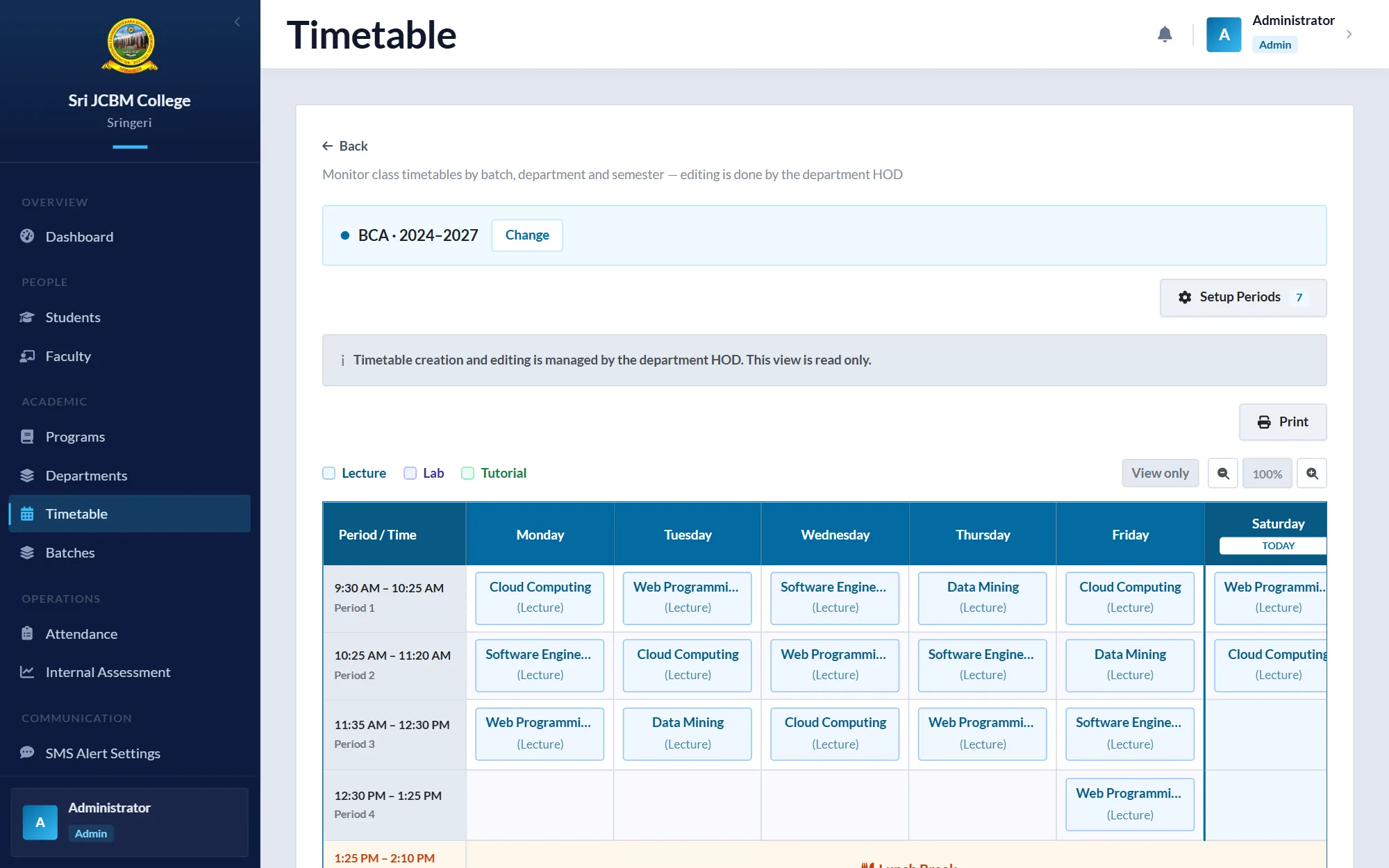The width and height of the screenshot is (1389, 868).
Task: Open Dashboard from the sidebar
Action: 129,237
